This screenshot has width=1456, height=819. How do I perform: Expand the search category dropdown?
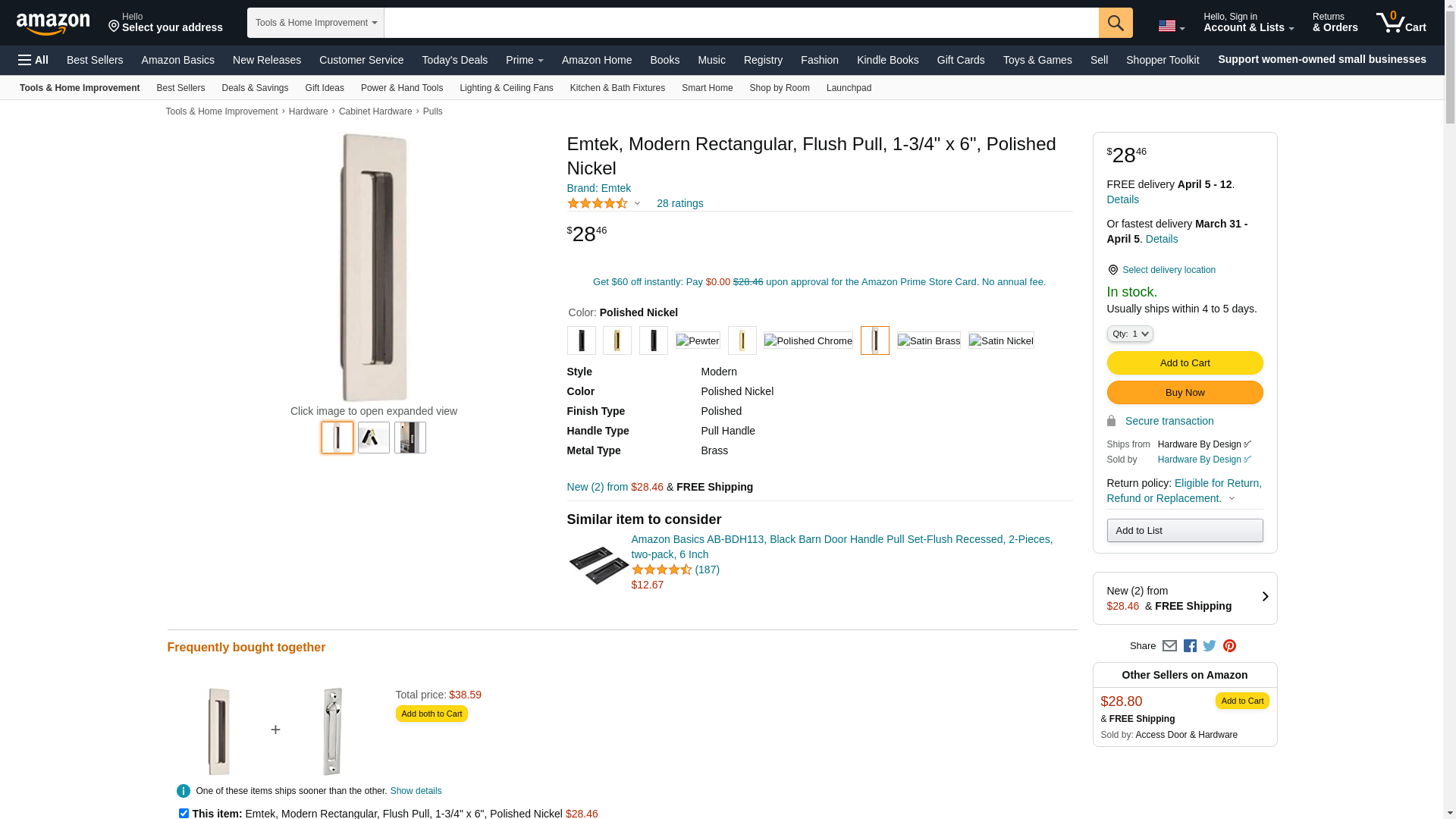coord(315,23)
